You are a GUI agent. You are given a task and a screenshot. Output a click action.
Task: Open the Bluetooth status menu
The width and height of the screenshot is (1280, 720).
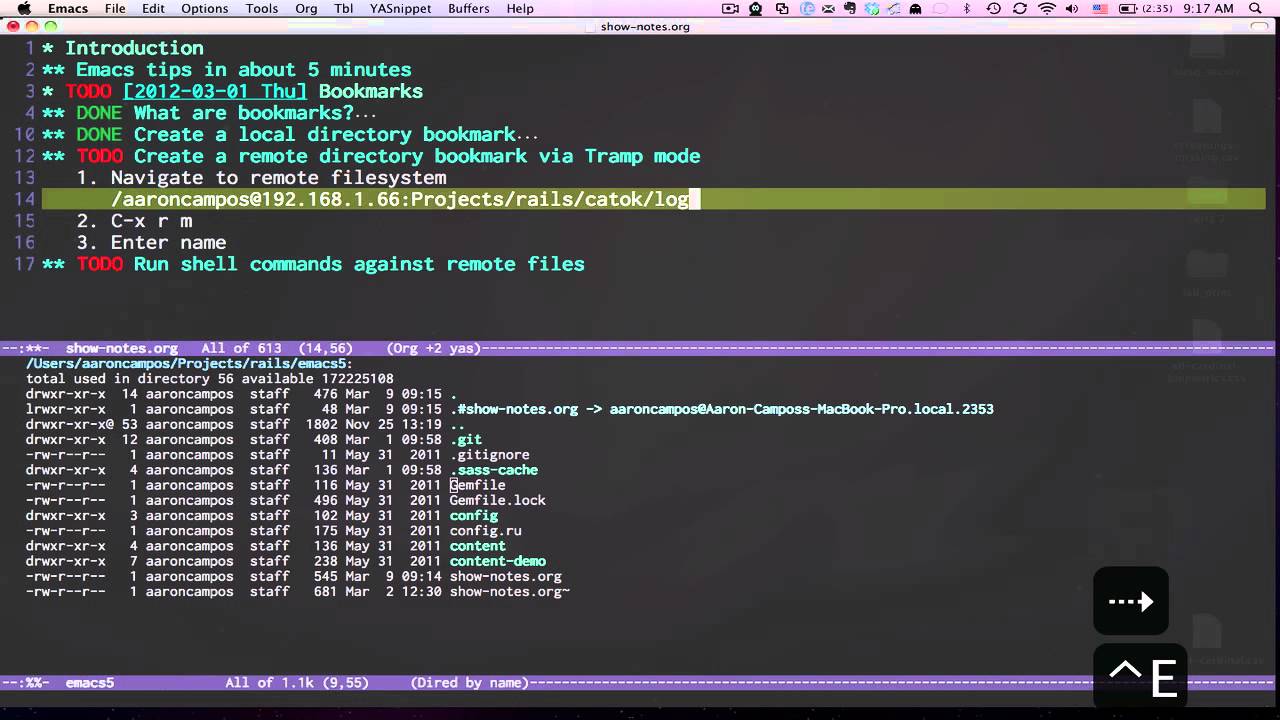(967, 8)
